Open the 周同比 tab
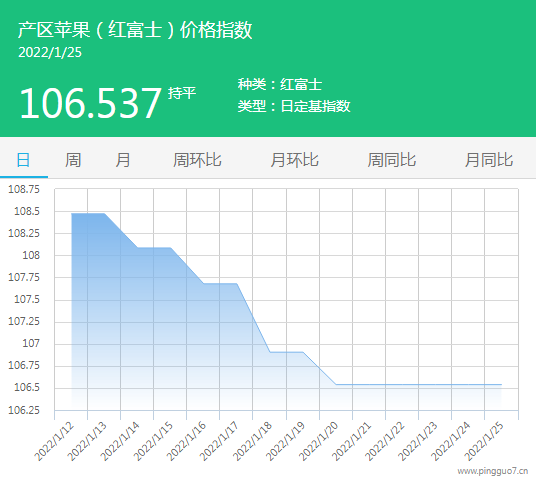 pyautogui.click(x=391, y=160)
